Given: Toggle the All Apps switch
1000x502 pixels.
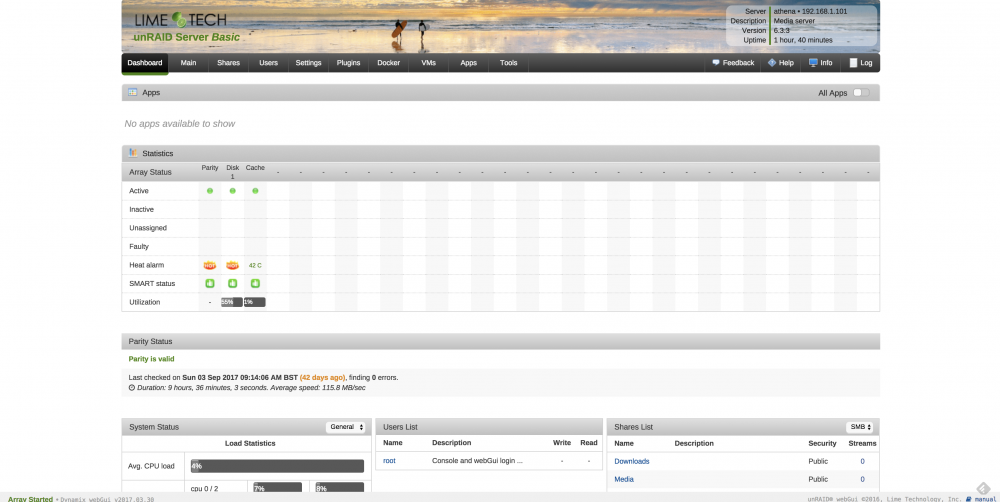Looking at the screenshot, I should [x=861, y=92].
